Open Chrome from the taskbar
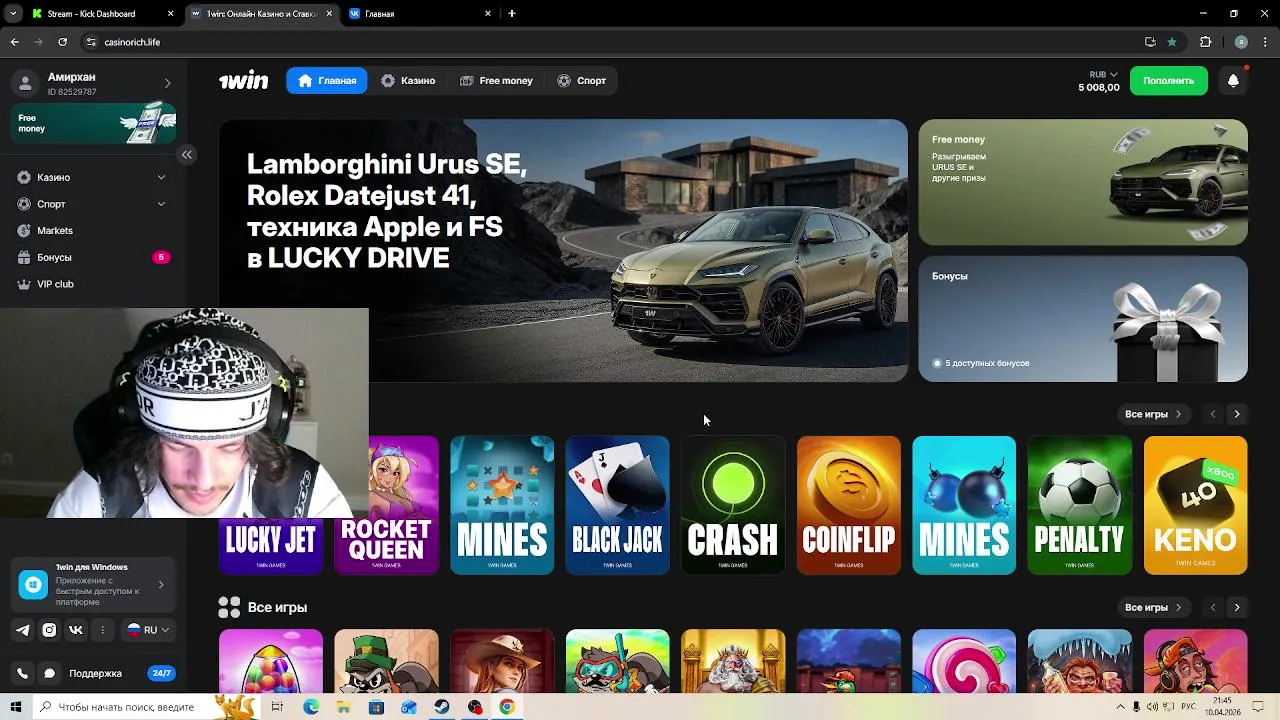Viewport: 1280px width, 720px height. (x=507, y=707)
